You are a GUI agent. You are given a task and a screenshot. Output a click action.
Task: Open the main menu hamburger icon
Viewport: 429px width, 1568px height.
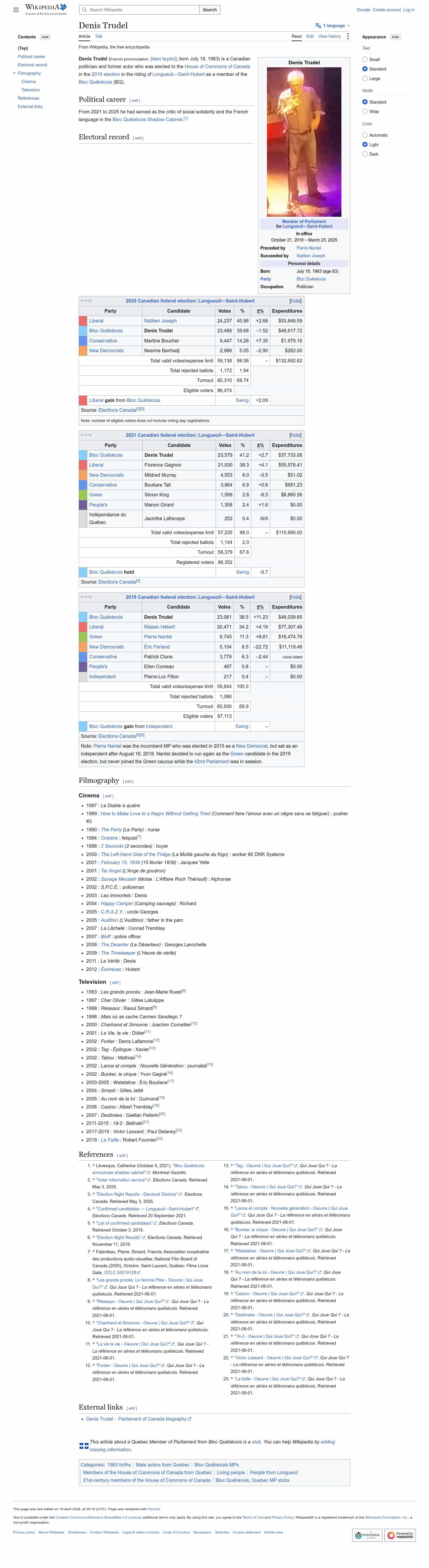[x=16, y=10]
